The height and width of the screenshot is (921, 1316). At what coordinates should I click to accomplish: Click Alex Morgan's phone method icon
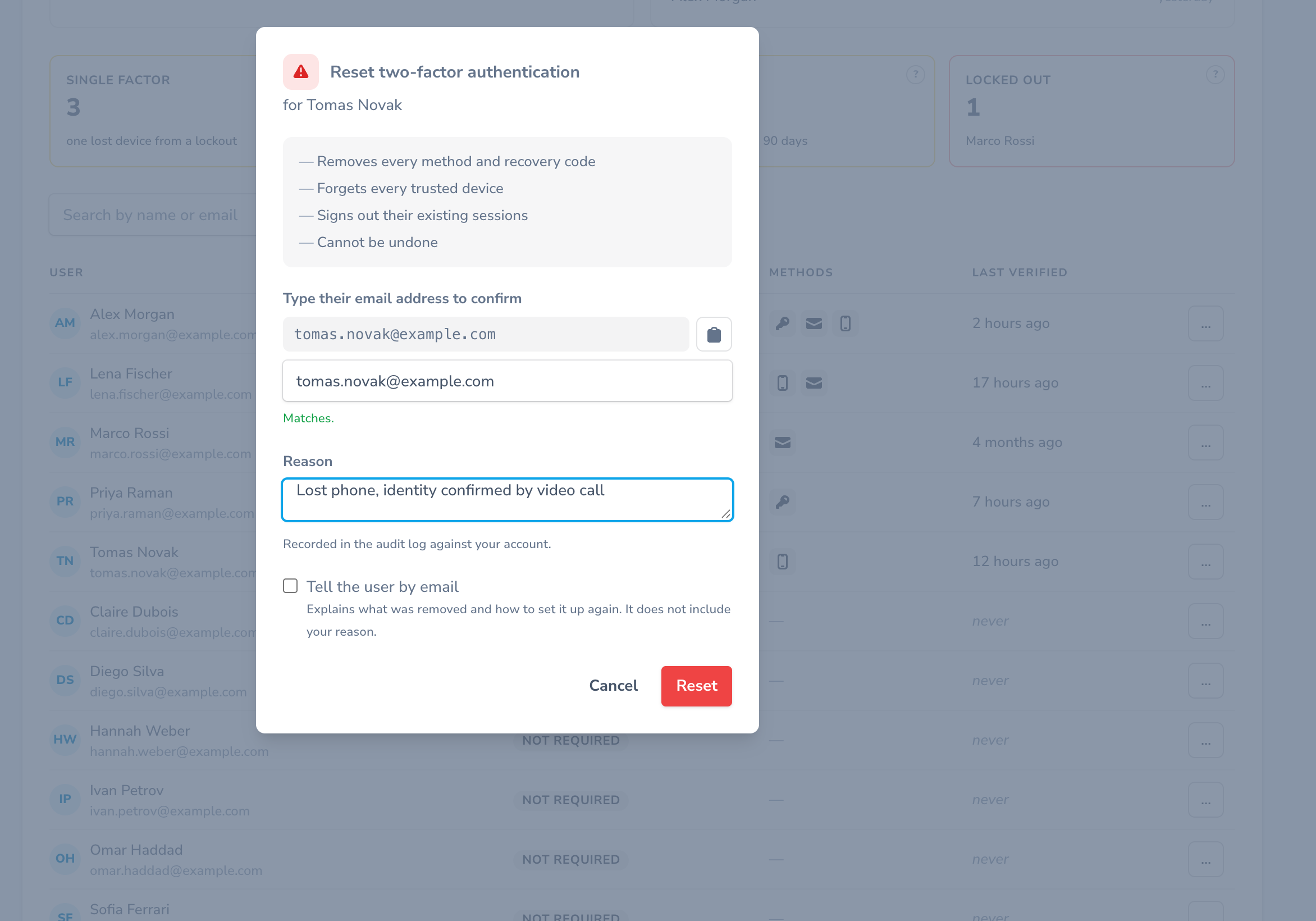tap(845, 323)
